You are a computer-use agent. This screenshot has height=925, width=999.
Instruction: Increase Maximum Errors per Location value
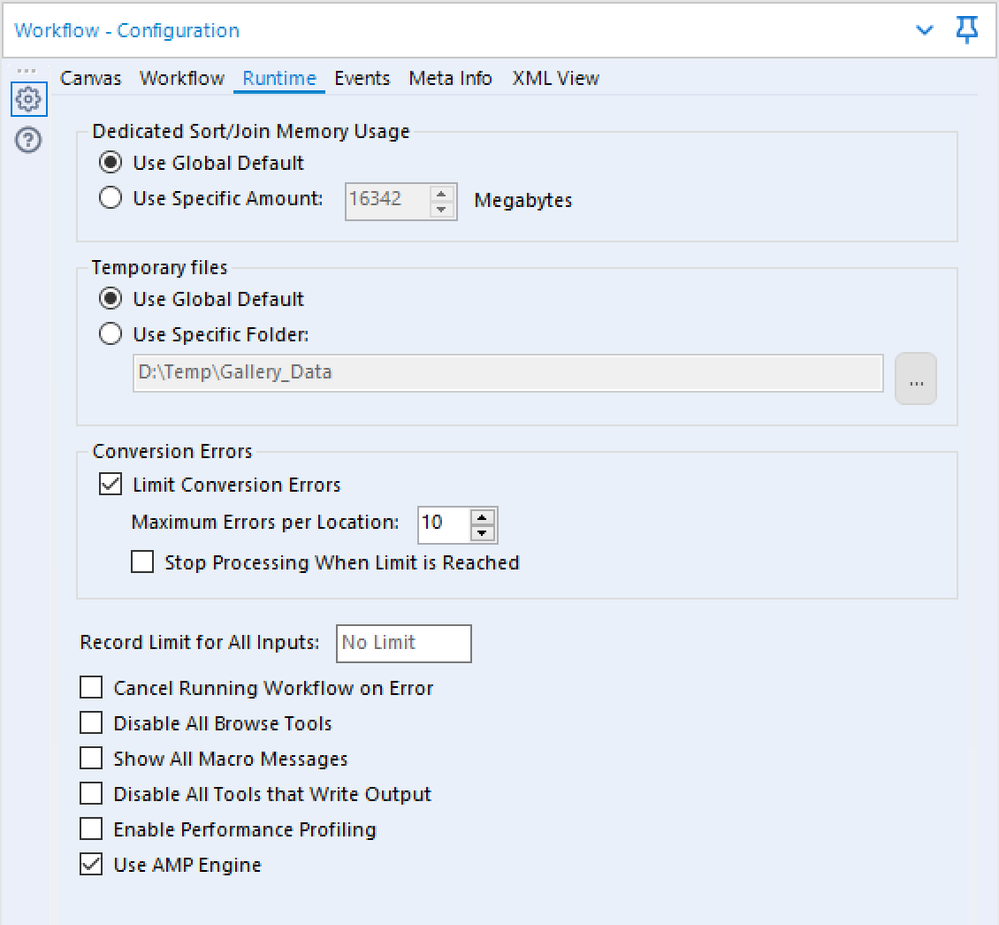point(483,517)
